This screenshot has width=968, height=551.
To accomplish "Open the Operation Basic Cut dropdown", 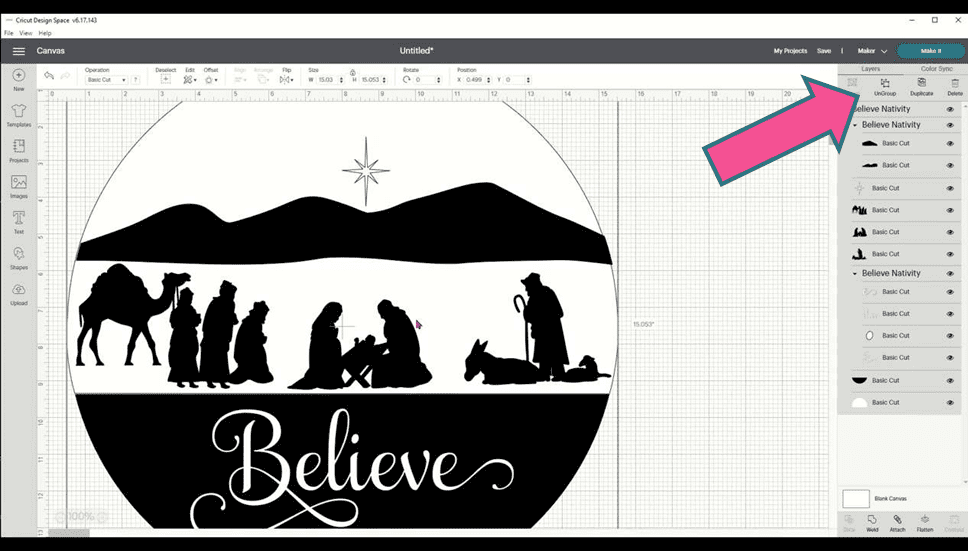I will [x=106, y=80].
